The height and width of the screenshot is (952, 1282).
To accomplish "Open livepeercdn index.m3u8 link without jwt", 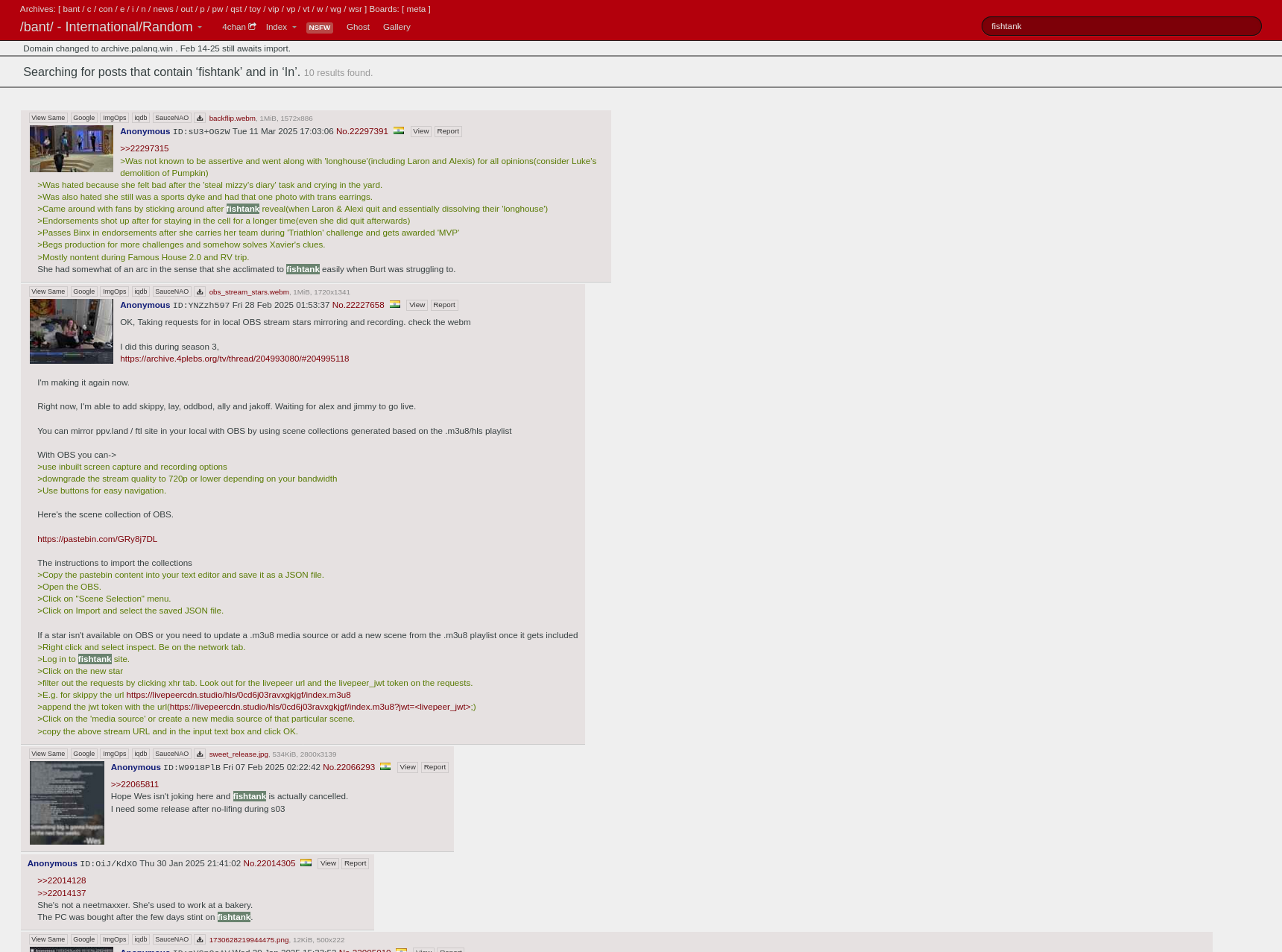I will point(239,695).
